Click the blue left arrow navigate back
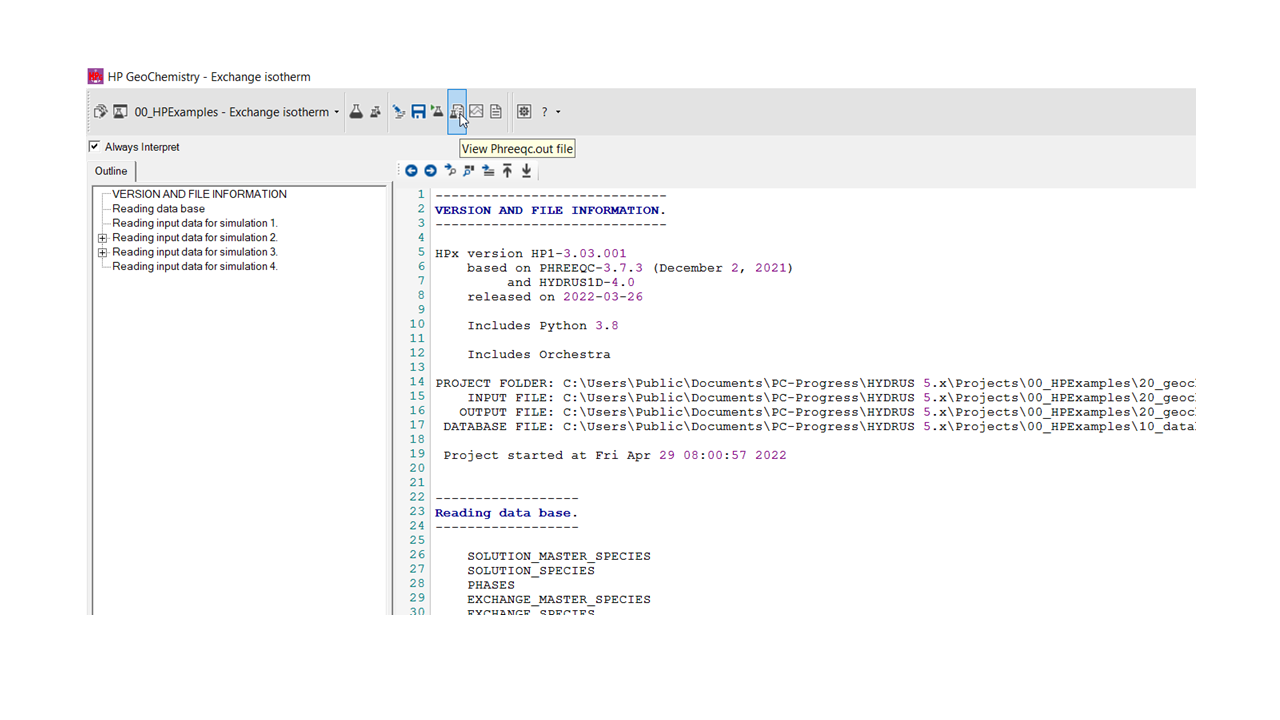 click(x=411, y=171)
